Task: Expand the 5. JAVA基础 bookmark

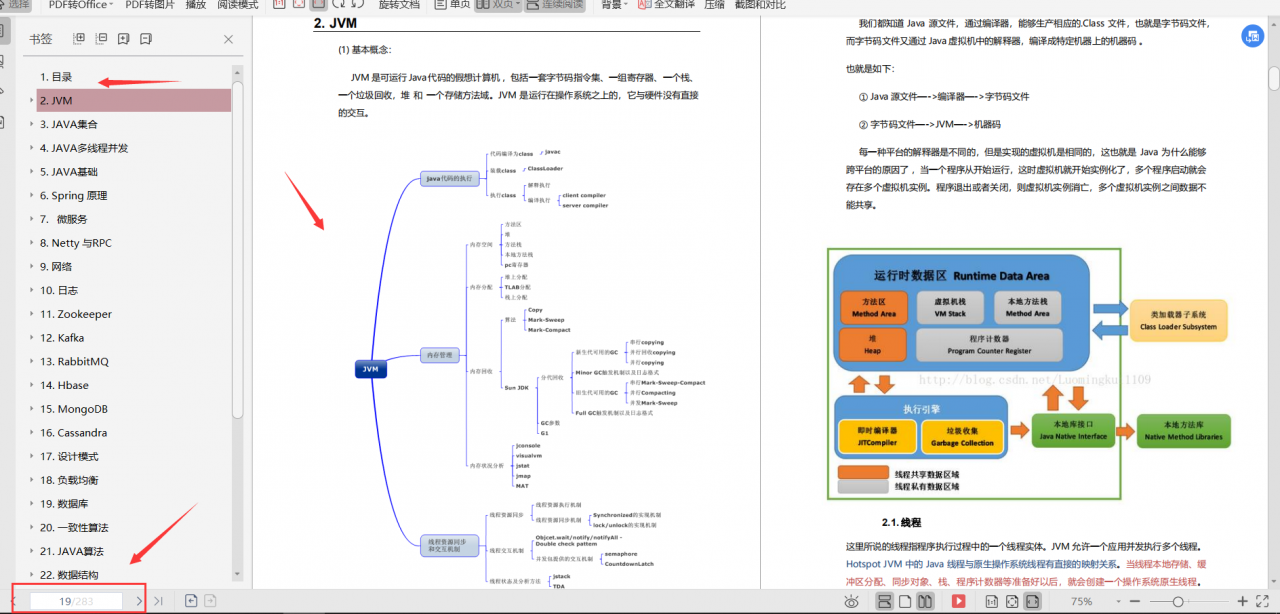Action: point(32,172)
